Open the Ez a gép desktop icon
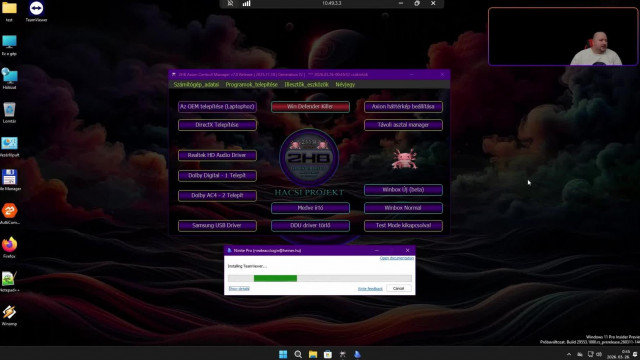Image resolution: width=640 pixels, height=360 pixels. 9,45
